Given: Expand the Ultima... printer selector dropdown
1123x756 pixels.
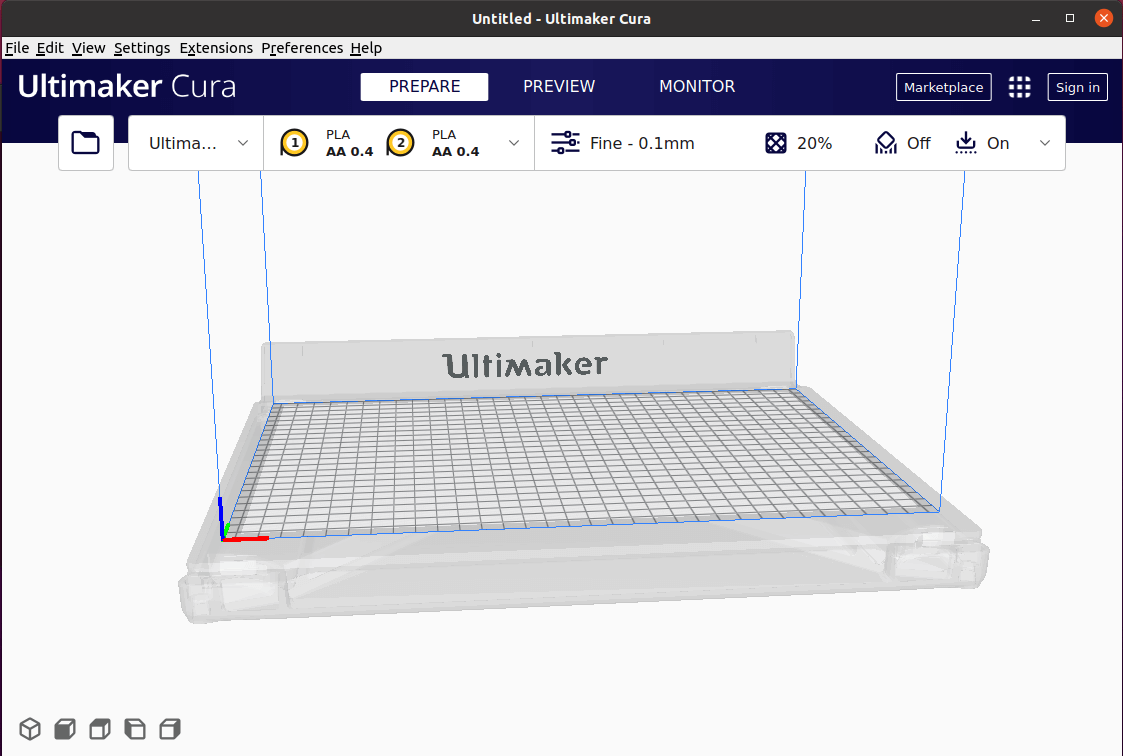Looking at the screenshot, I should [196, 143].
